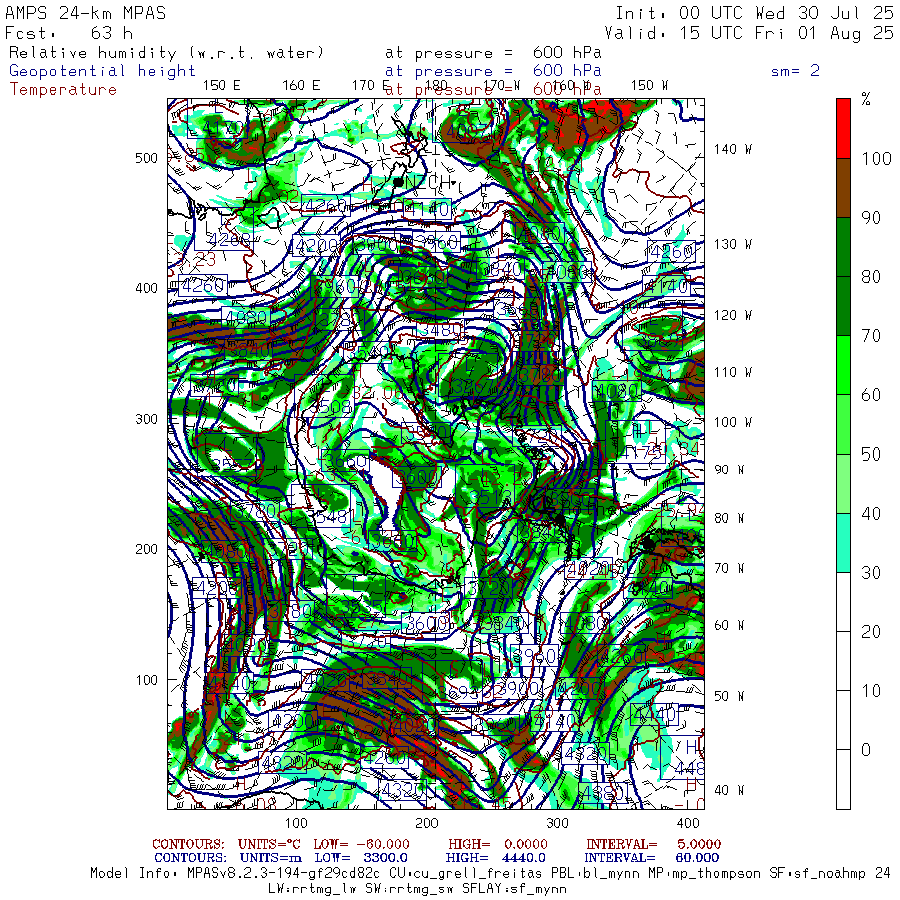Click the light green 40–50% colorbar segment

pos(843,483)
